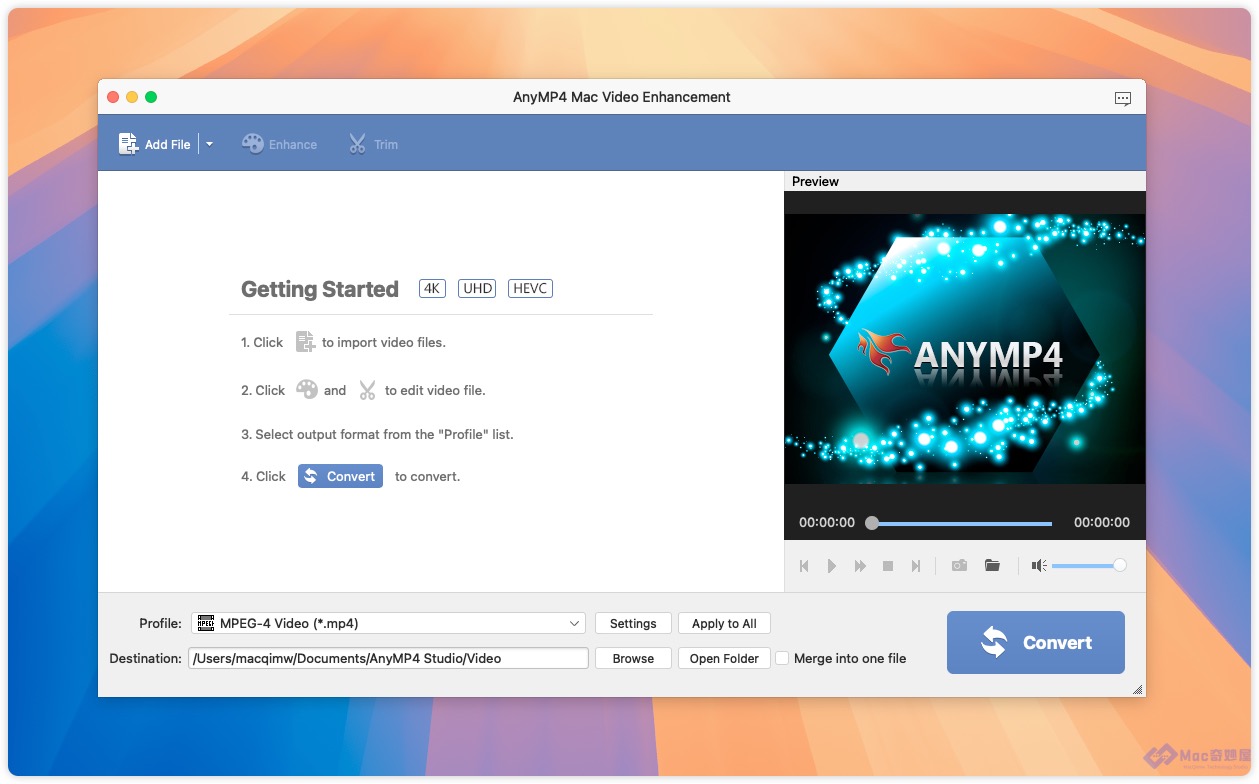Open the feedback message icon in title bar
This screenshot has height=784, width=1259.
point(1123,98)
